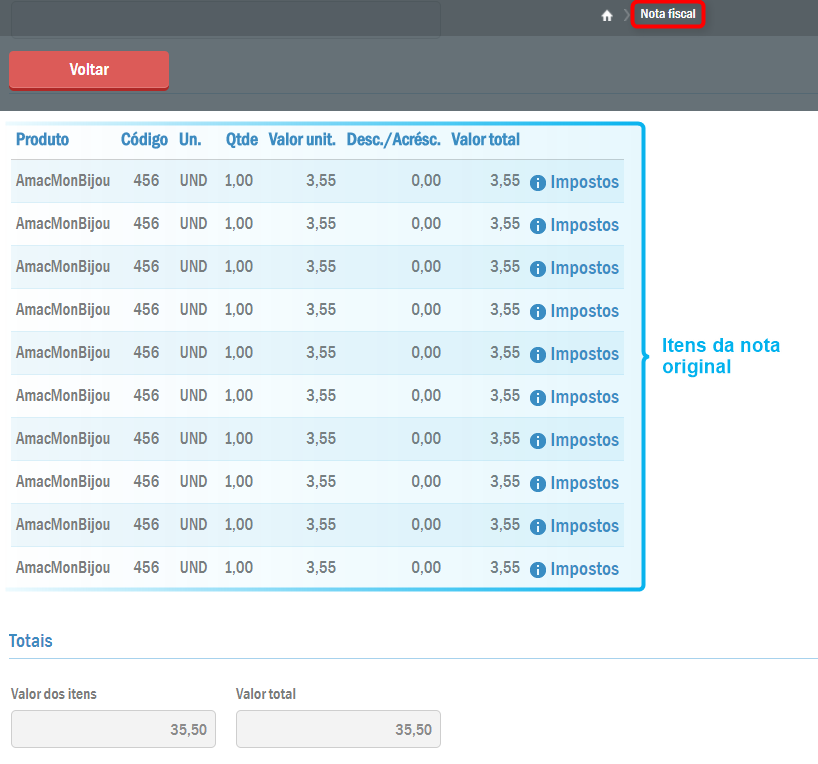
Task: Click the info icon in the seventh item row
Action: tap(538, 441)
